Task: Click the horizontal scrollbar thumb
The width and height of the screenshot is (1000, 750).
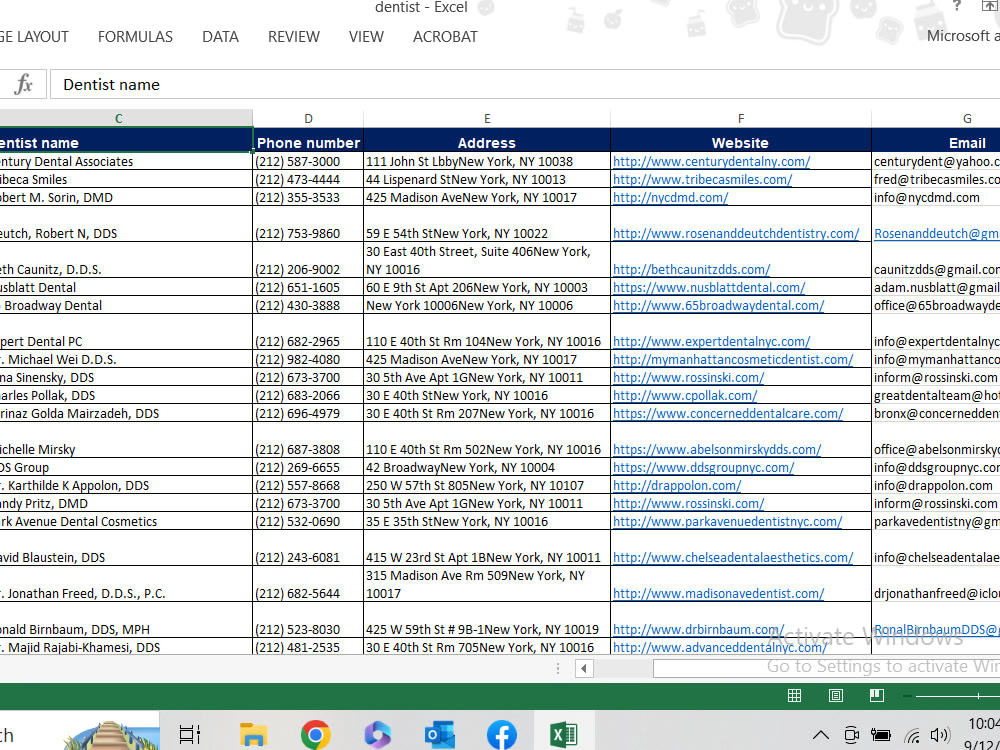Action: 827,668
